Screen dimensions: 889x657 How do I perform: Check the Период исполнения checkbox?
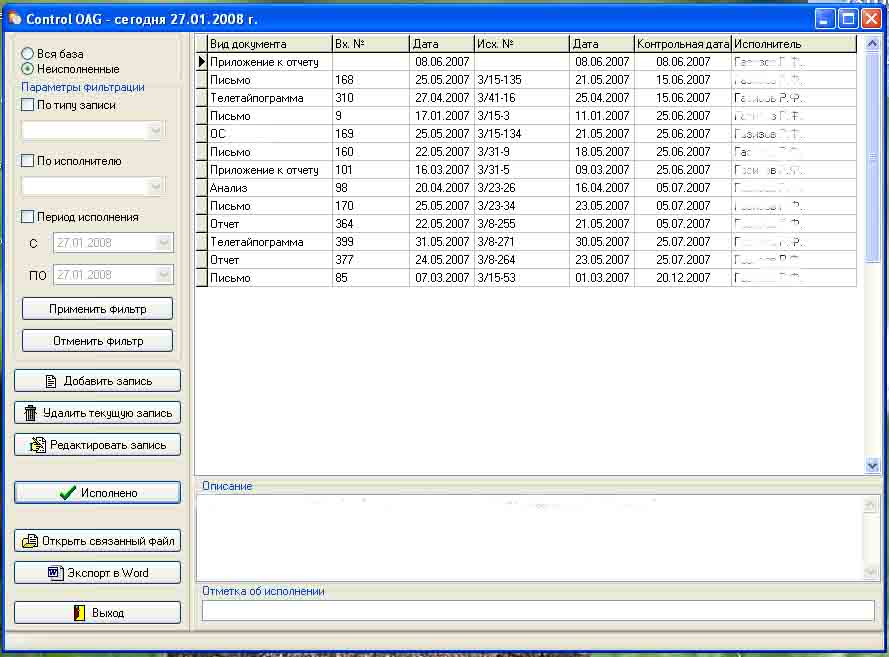[28, 217]
